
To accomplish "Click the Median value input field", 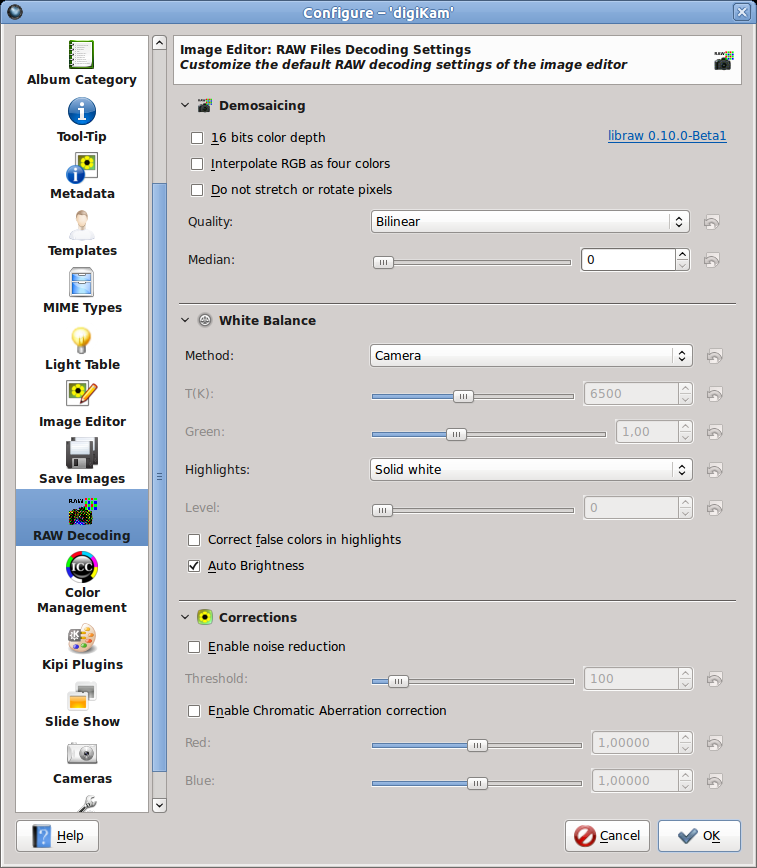I will (x=628, y=260).
